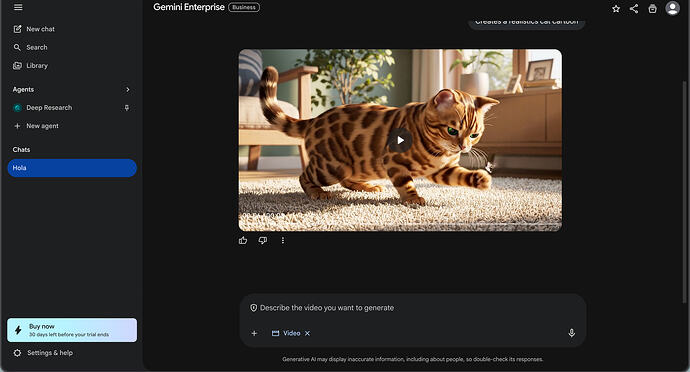Screen dimensions: 690x372
Task: Unpin the Deep Research agent
Action: click(127, 107)
